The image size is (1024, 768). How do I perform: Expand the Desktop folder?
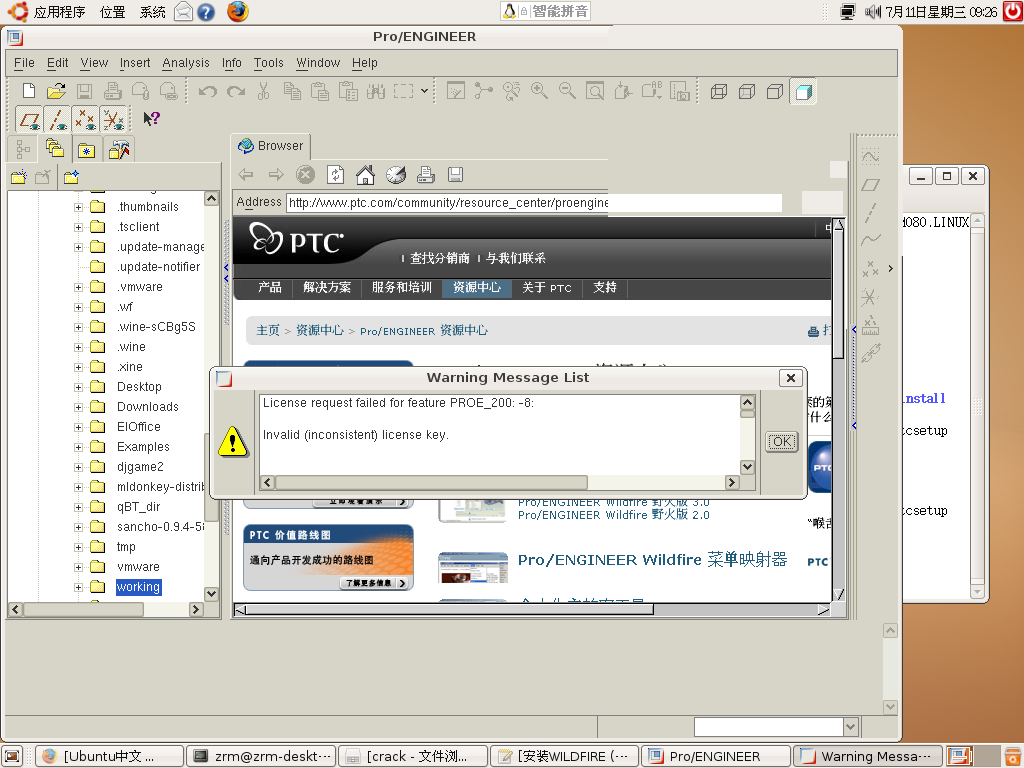pos(78,387)
